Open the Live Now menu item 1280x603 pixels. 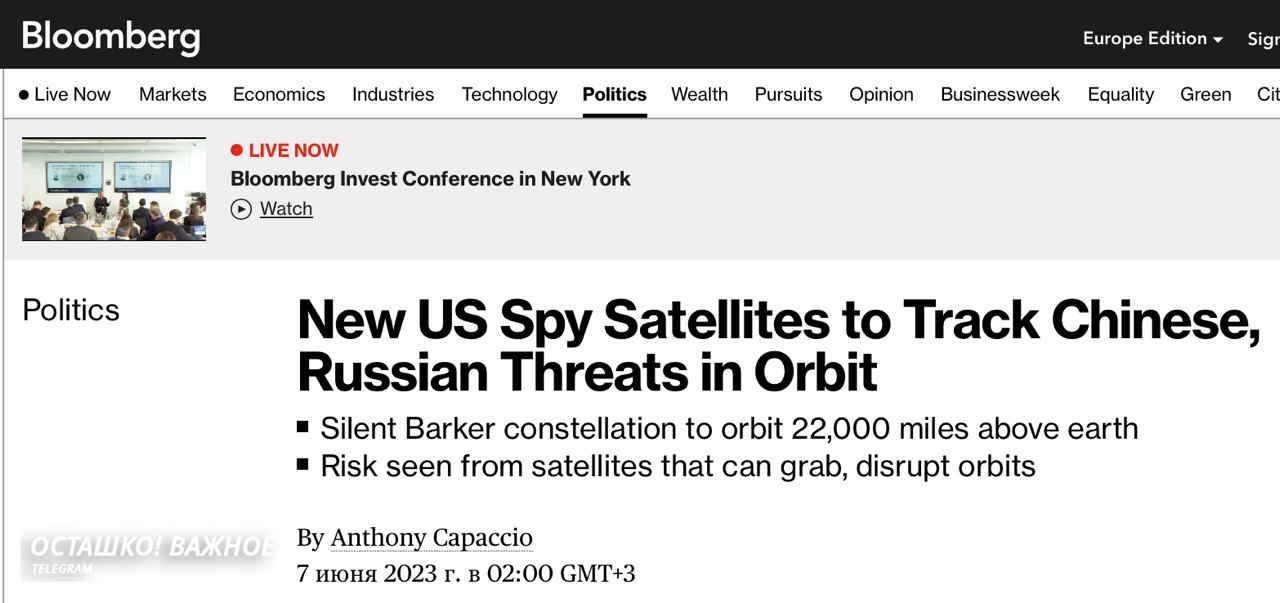tap(65, 94)
